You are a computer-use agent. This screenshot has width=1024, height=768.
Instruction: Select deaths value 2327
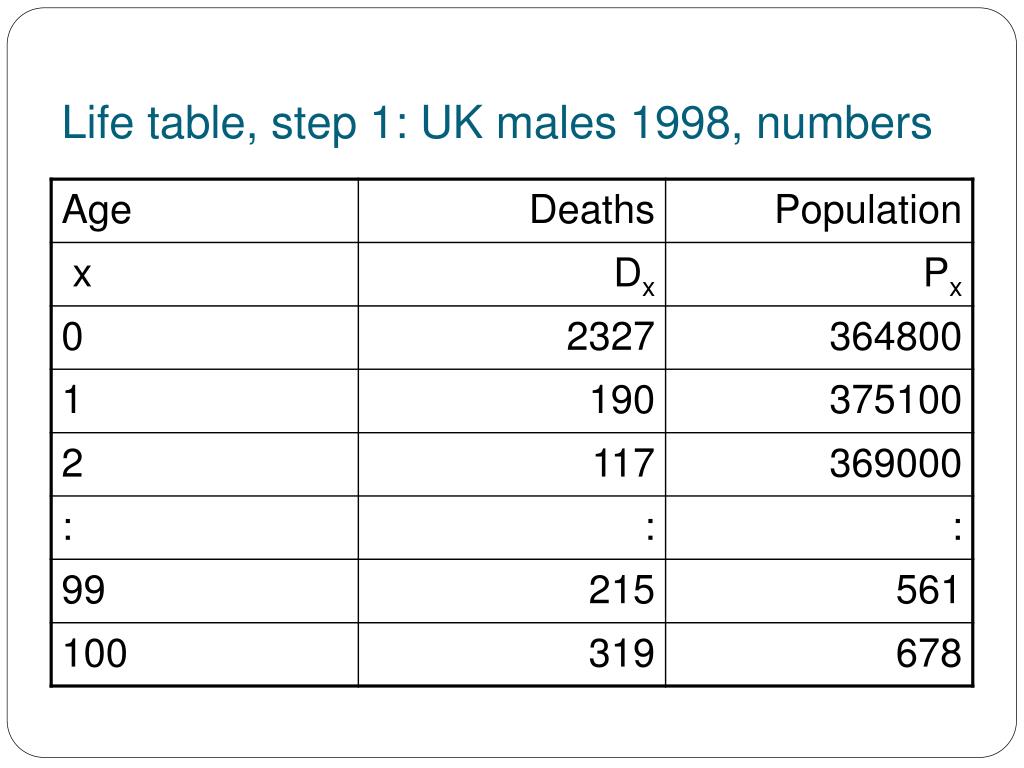[610, 337]
